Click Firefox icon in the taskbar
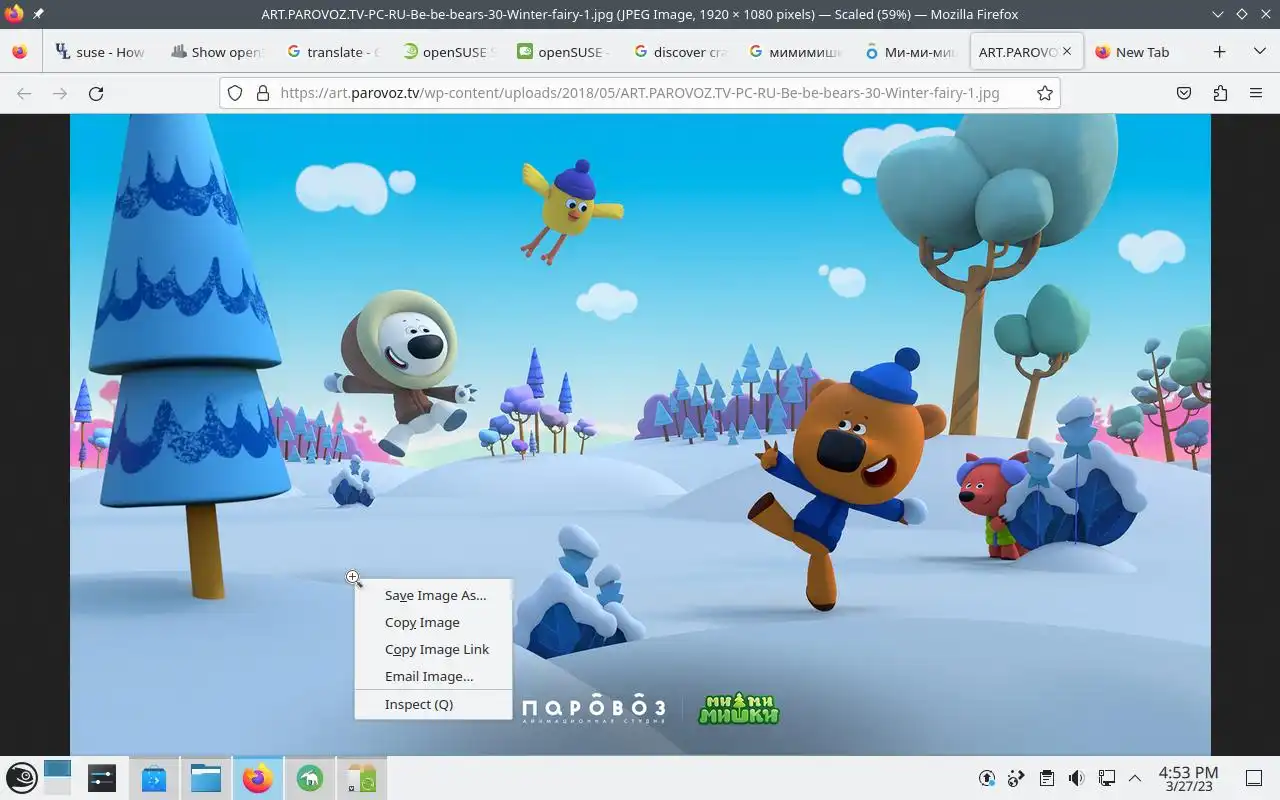This screenshot has height=800, width=1280. [x=258, y=778]
